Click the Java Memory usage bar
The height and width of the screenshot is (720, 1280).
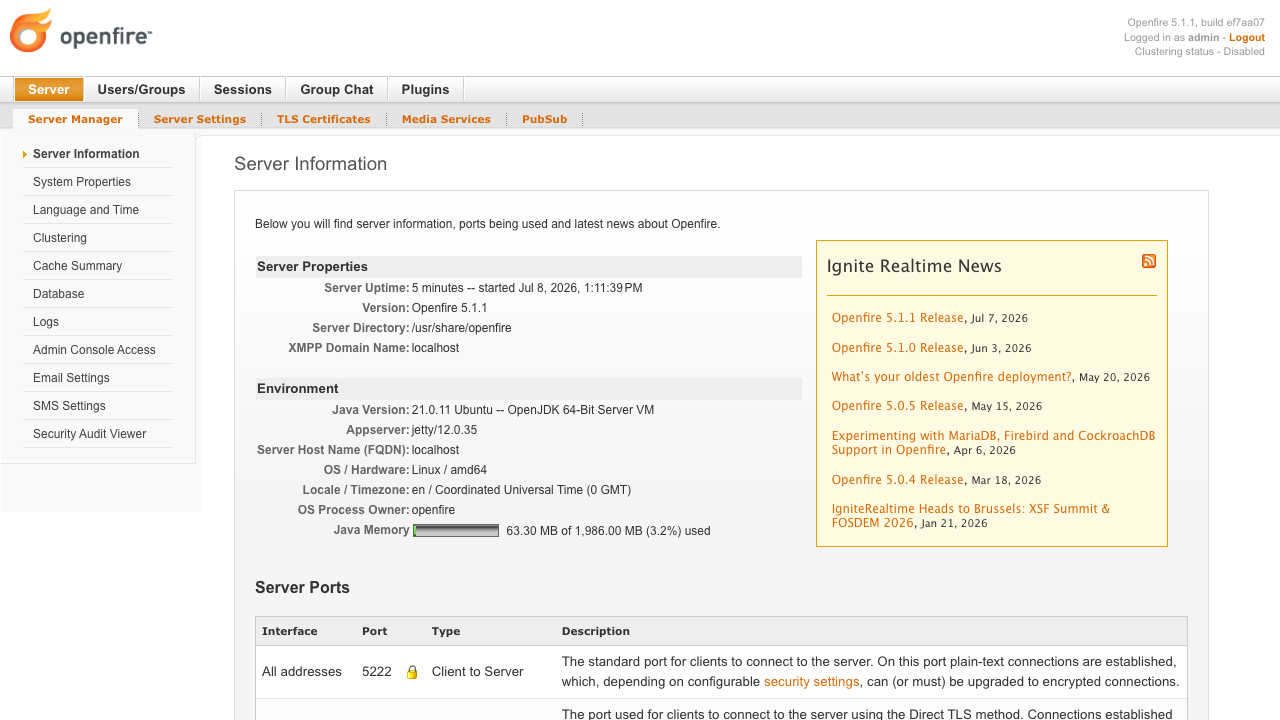click(456, 531)
